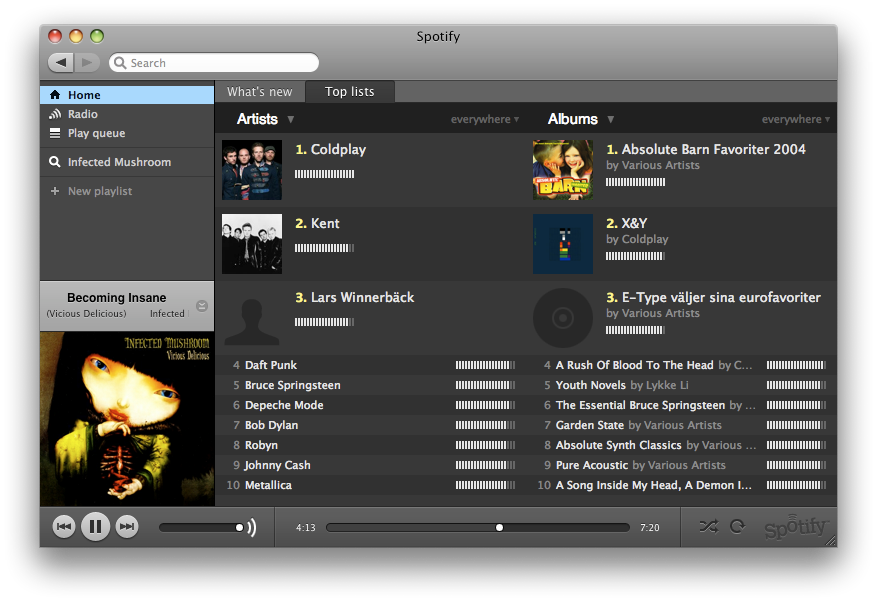Open the X&Y album cover

(x=563, y=244)
